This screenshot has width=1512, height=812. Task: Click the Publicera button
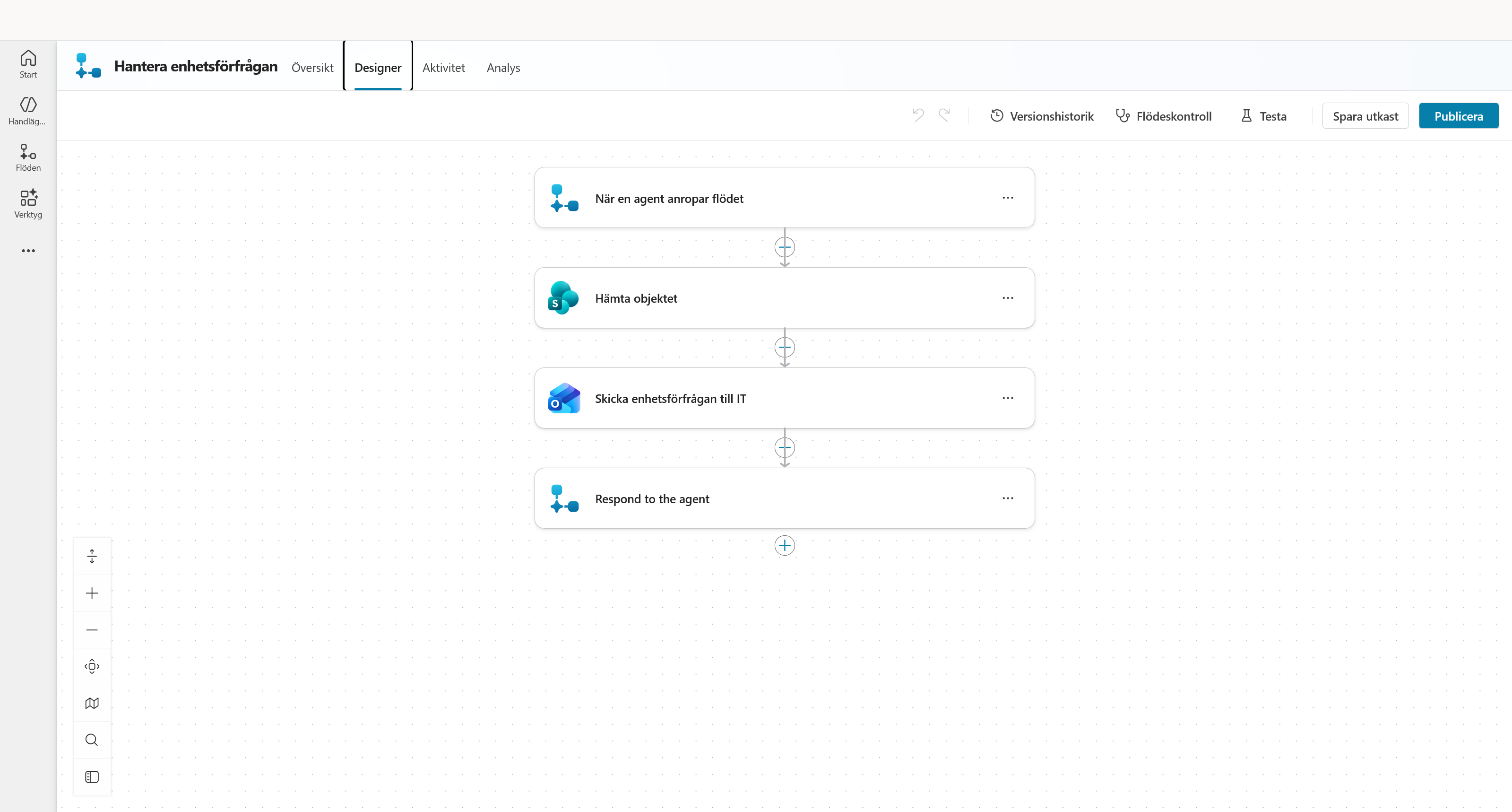[x=1459, y=116]
